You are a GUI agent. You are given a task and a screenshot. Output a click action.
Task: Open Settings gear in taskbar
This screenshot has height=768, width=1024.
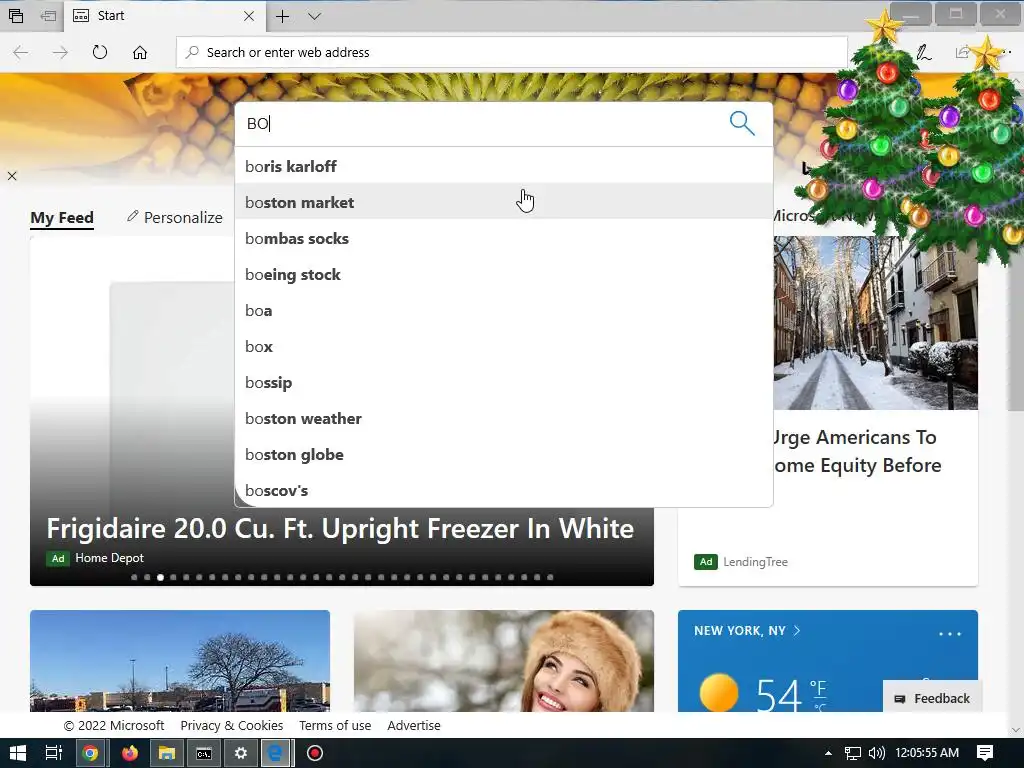coord(241,753)
